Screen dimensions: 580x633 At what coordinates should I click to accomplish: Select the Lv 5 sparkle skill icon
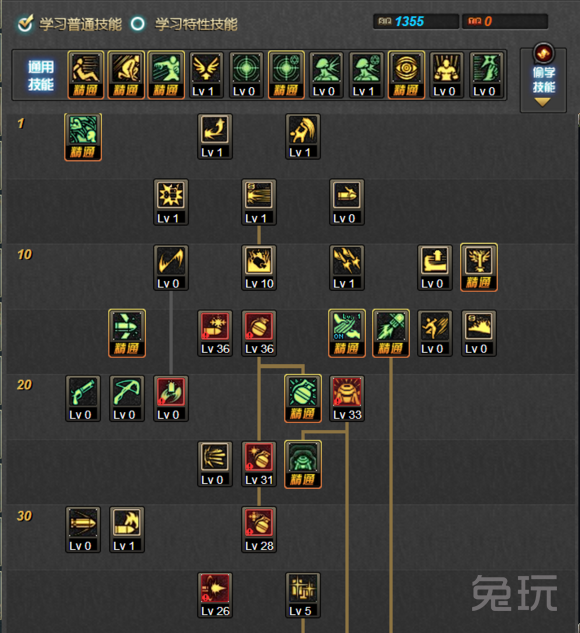click(303, 595)
